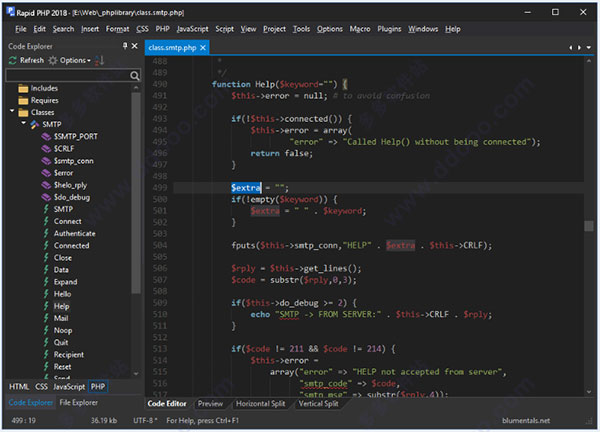Switch to Vertical Split view
Image resolution: width=600 pixels, height=432 pixels.
tap(318, 404)
